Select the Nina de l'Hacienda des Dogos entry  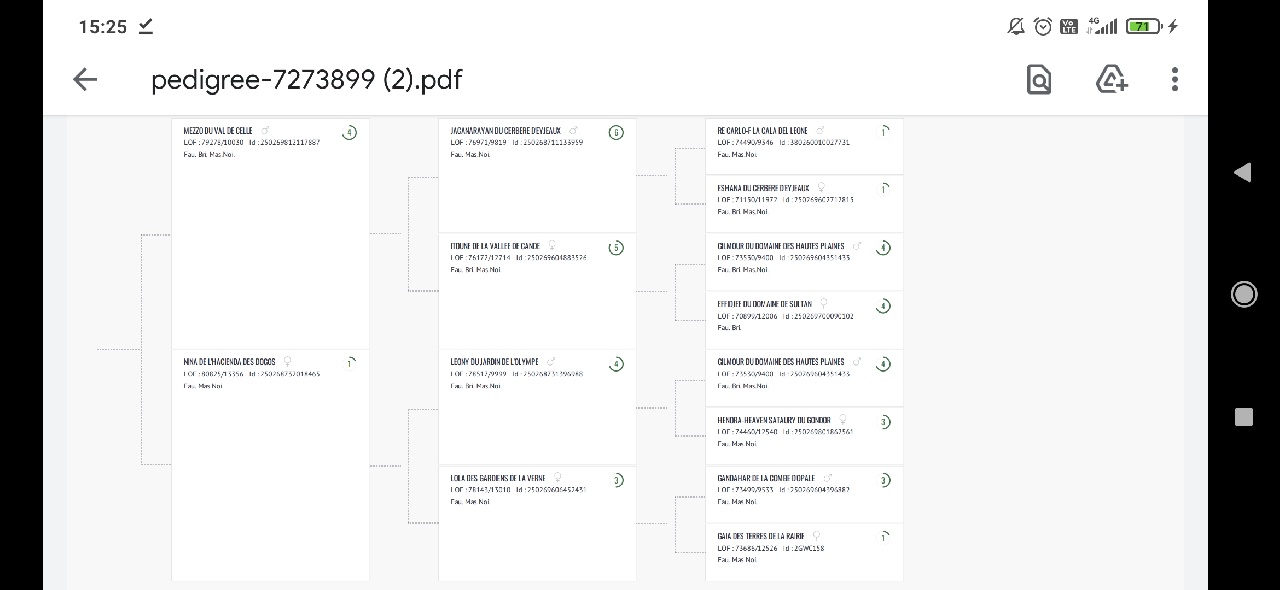tap(271, 465)
